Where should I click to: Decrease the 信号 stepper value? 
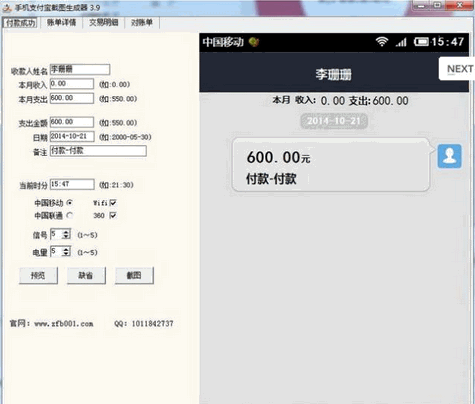pos(66,236)
